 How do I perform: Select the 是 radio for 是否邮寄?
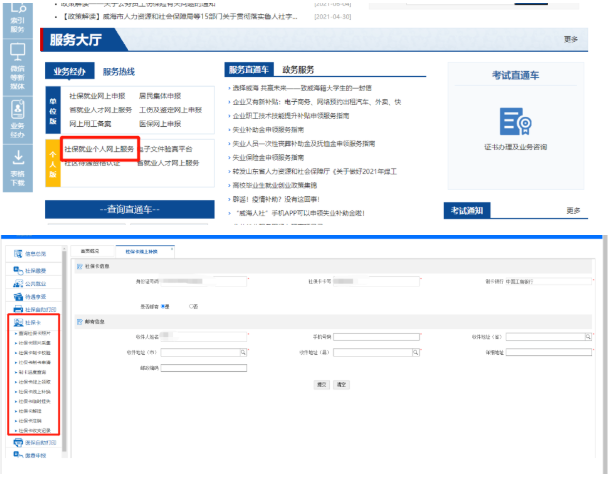(x=164, y=306)
